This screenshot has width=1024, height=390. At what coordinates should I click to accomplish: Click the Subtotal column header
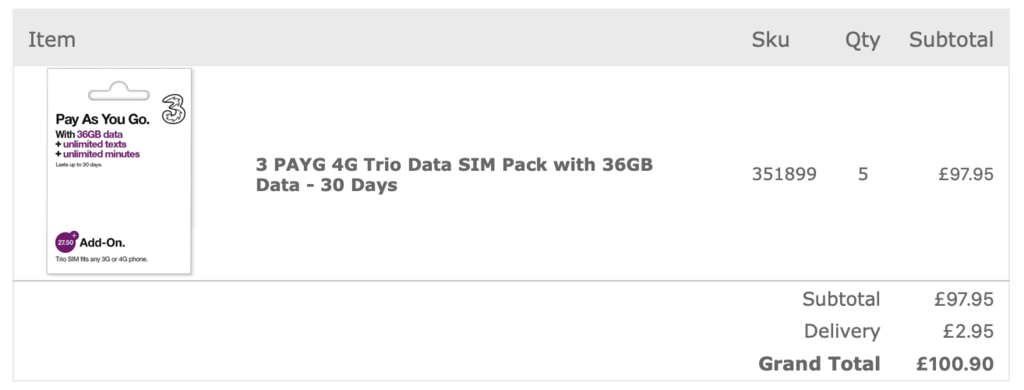point(951,40)
